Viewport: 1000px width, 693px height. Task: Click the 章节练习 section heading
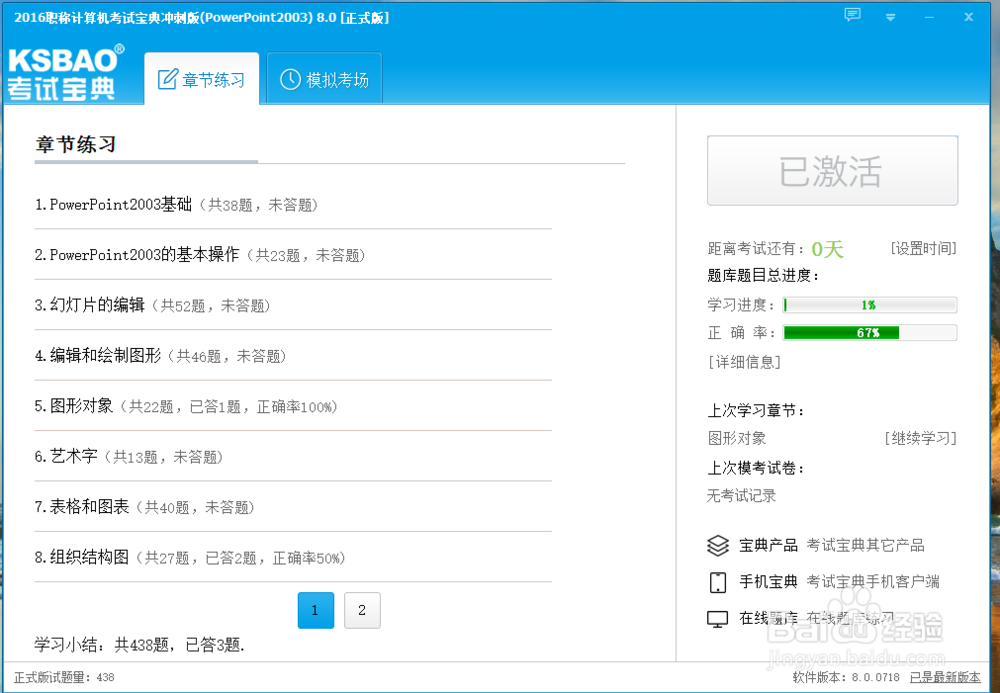(x=76, y=144)
